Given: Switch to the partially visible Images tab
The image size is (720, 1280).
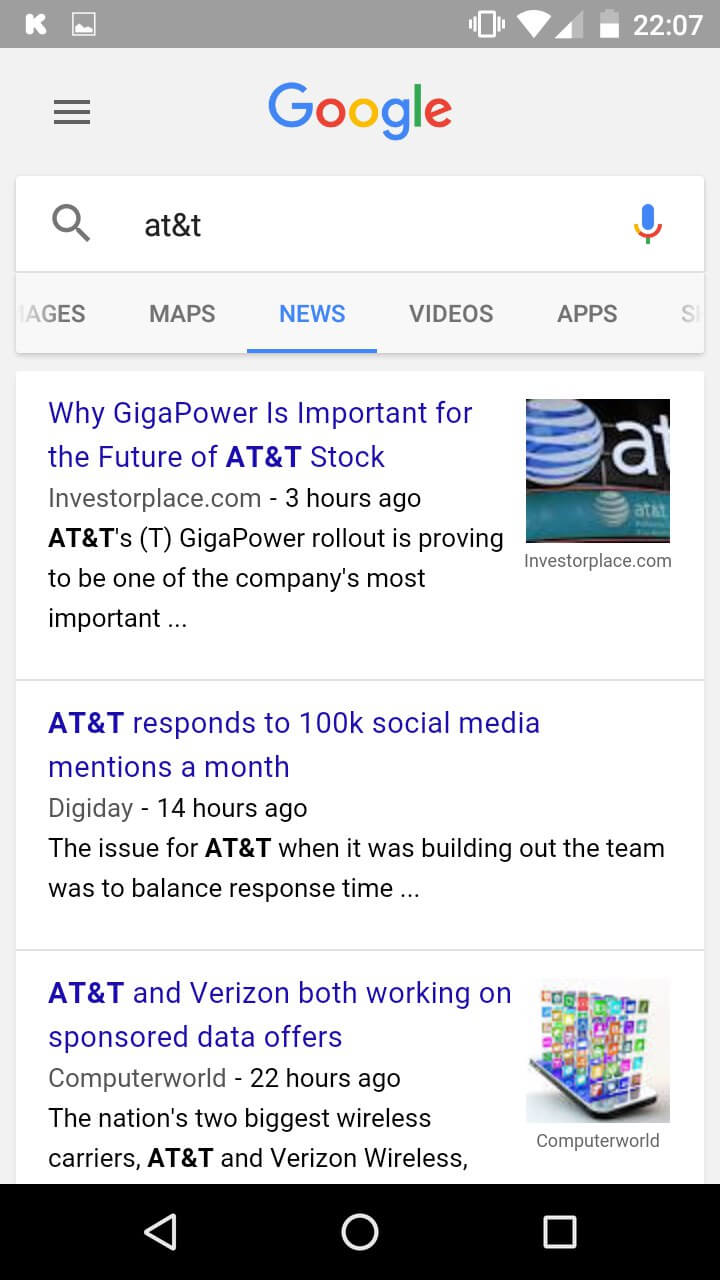Looking at the screenshot, I should pyautogui.click(x=52, y=314).
